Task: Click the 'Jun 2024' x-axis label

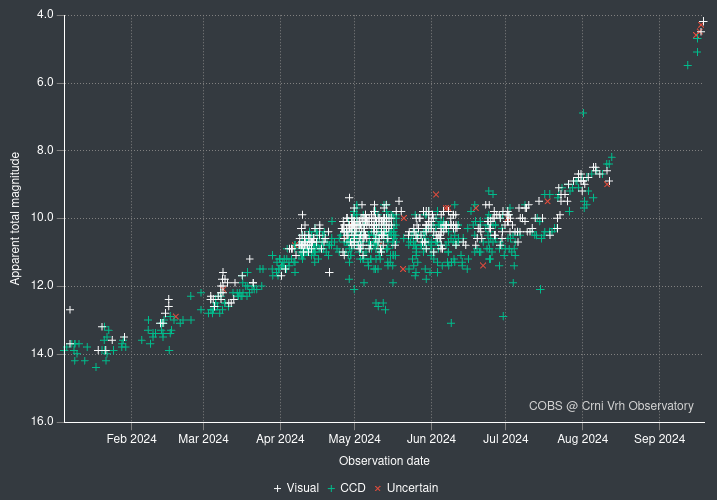Action: (x=431, y=439)
